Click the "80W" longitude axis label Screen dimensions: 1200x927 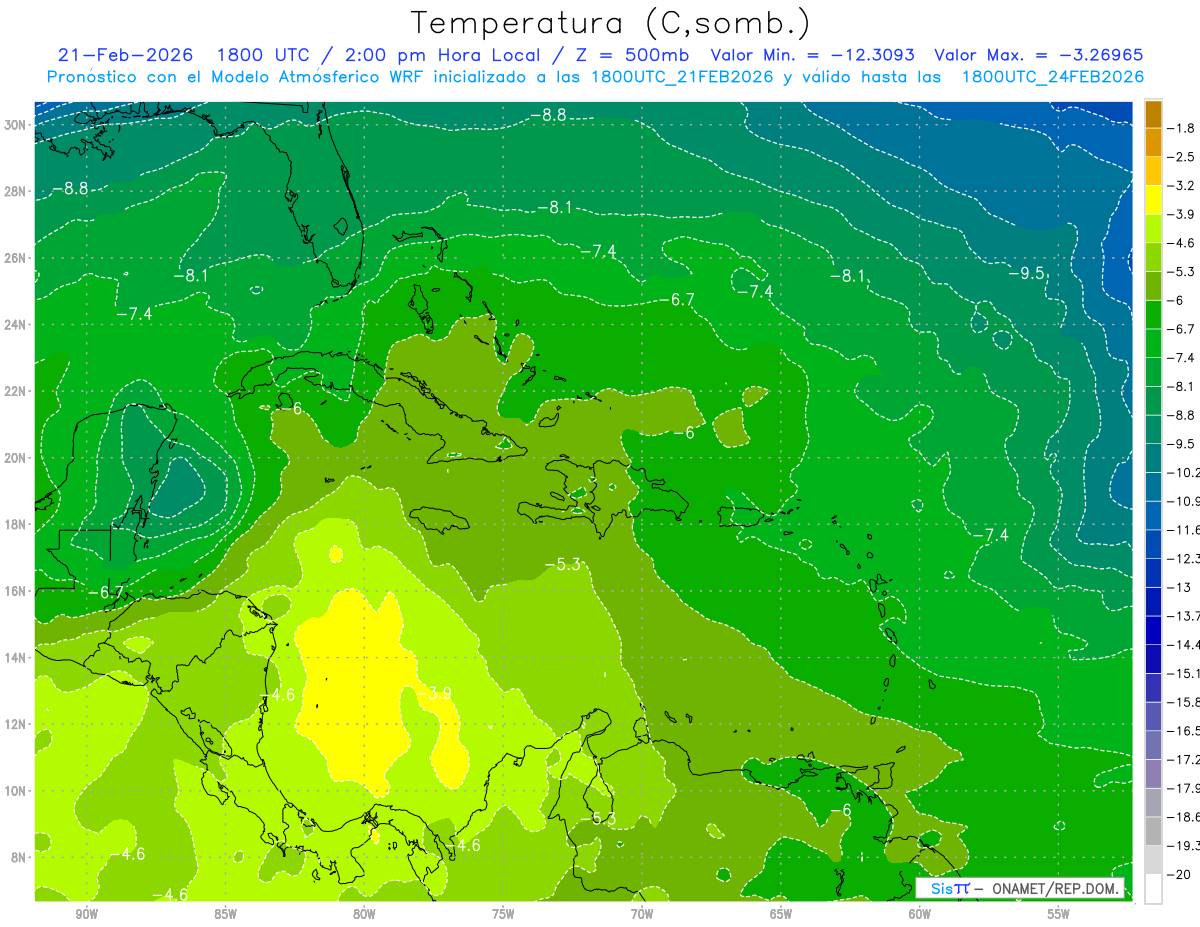pos(364,914)
